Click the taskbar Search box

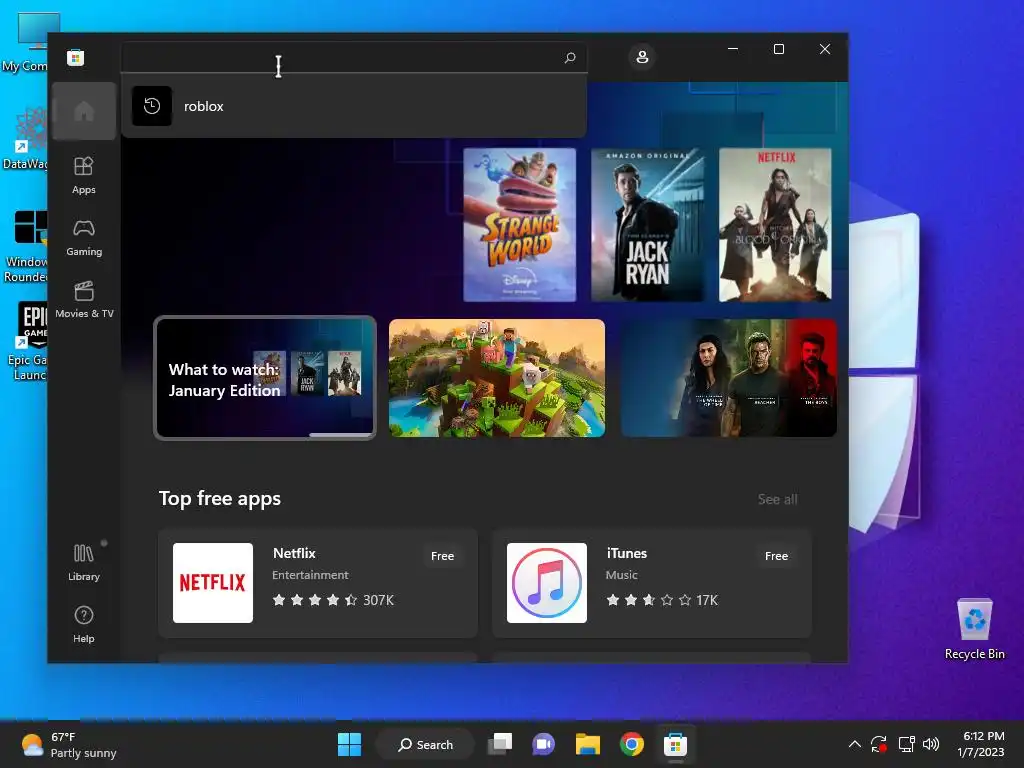425,744
